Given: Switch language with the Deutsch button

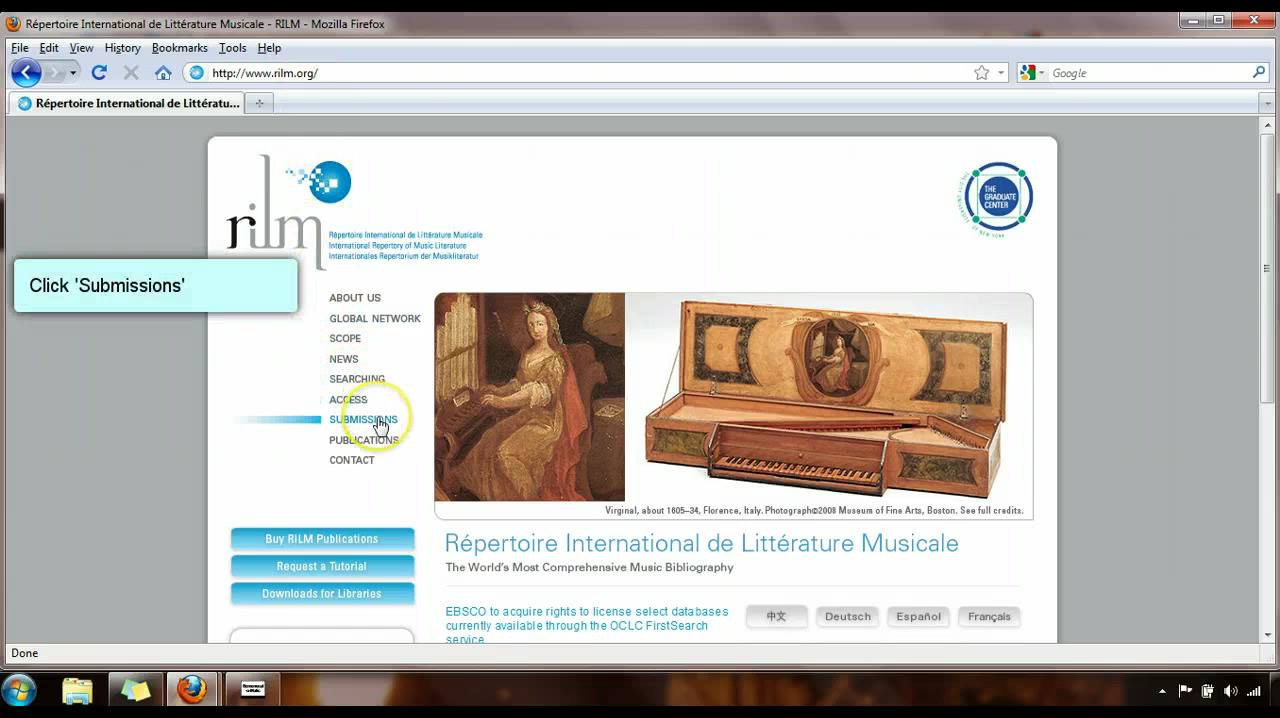Looking at the screenshot, I should pos(848,616).
